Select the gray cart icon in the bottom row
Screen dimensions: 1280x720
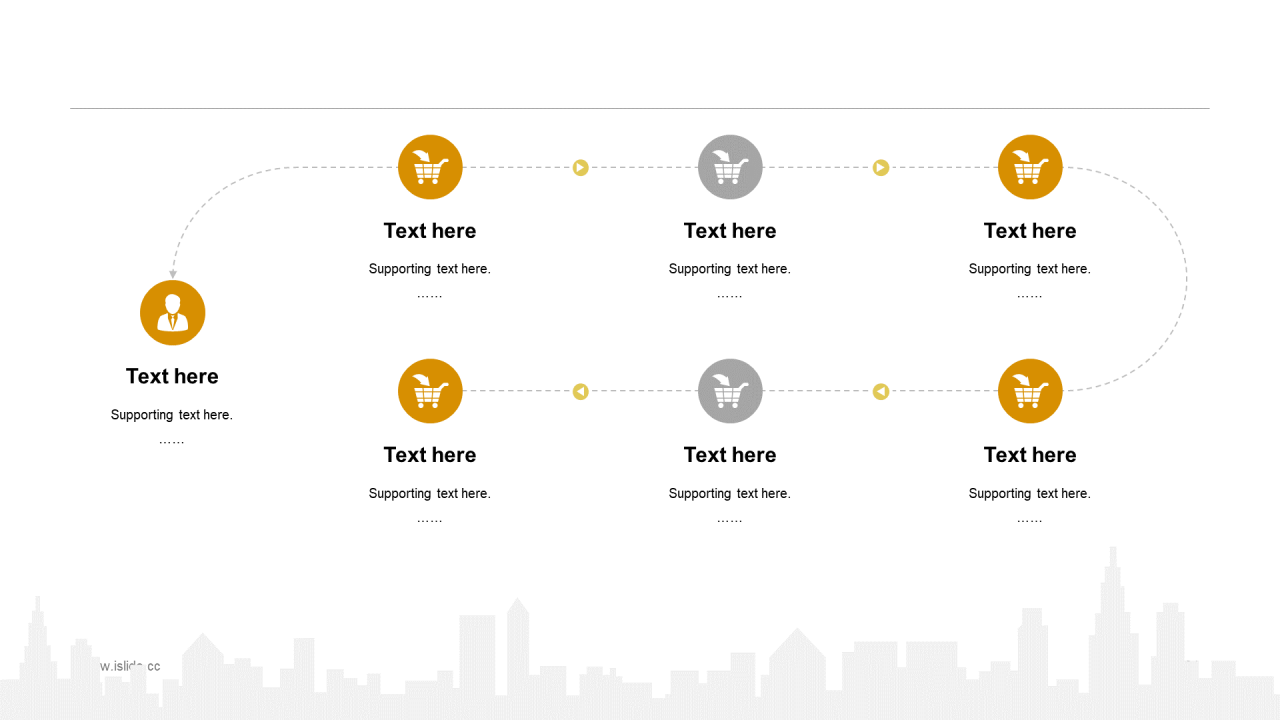pos(730,391)
